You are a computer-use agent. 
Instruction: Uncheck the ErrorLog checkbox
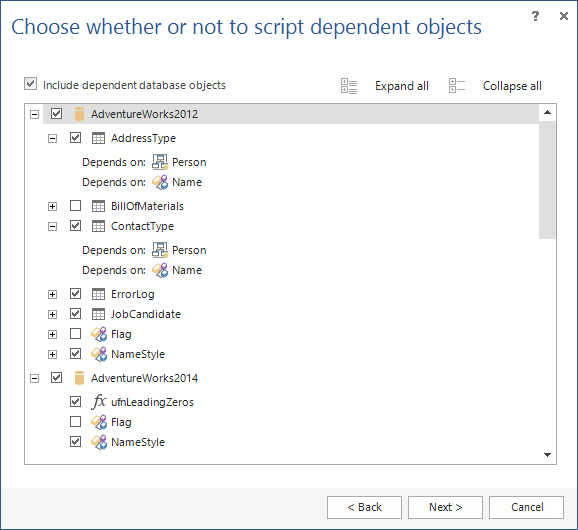pyautogui.click(x=76, y=293)
